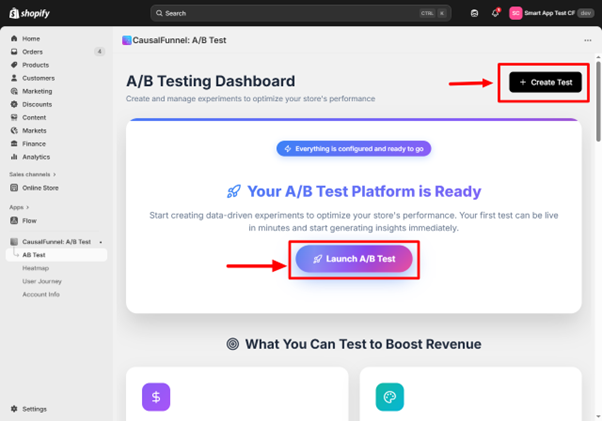Collapse the CausalFunnel: A/B Test sidebar group

coord(99,242)
